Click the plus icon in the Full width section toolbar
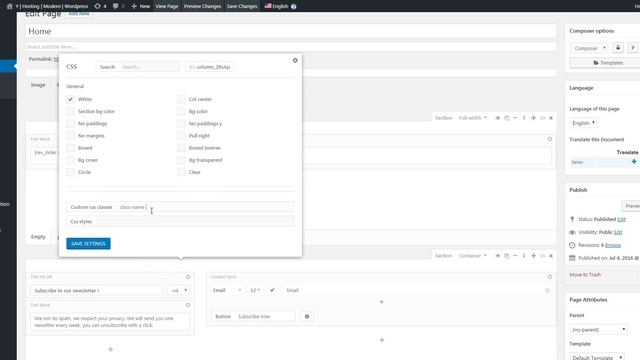Screen dimensions: 640x360 coord(533,118)
